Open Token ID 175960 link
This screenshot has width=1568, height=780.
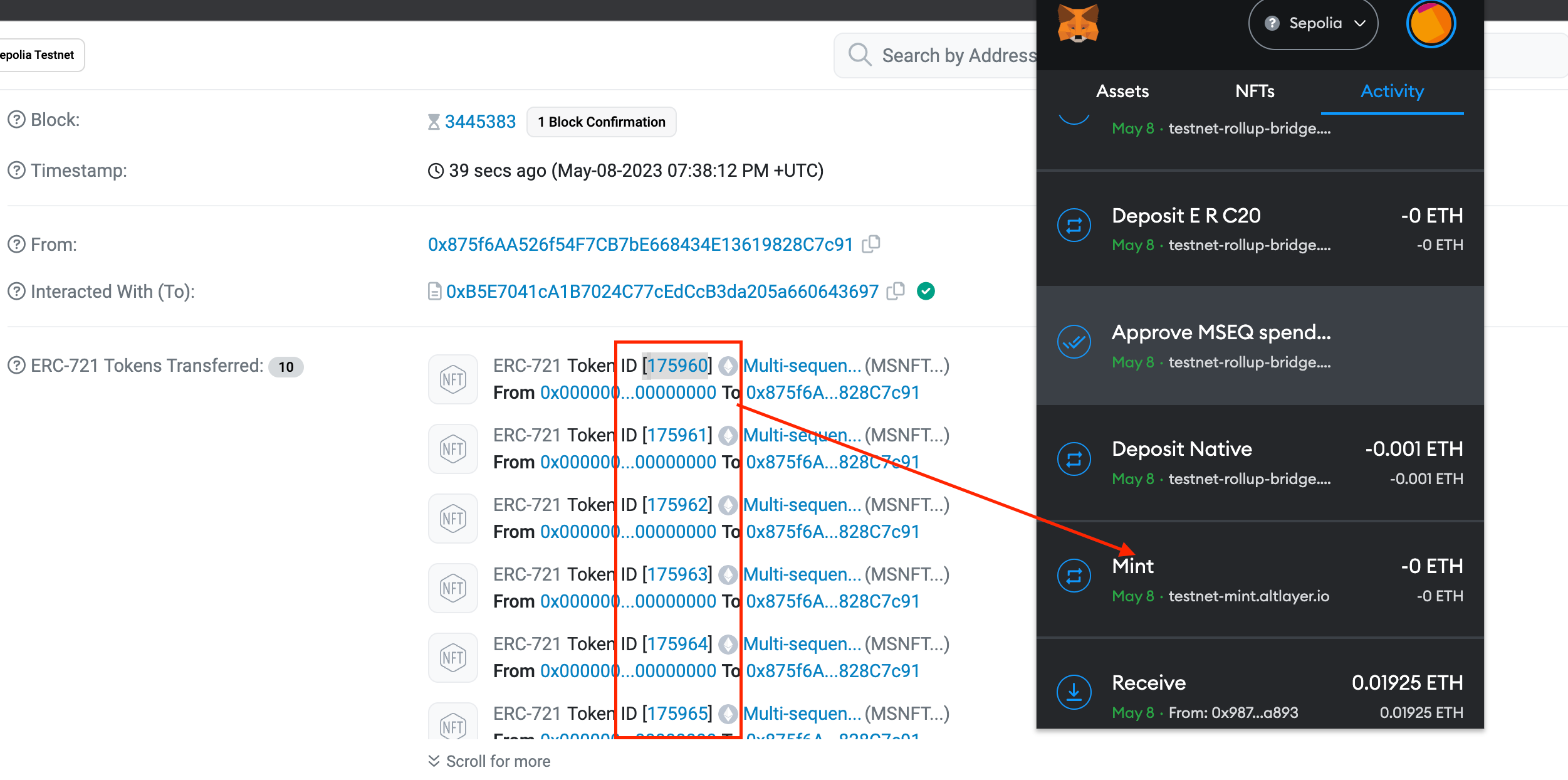pyautogui.click(x=677, y=366)
